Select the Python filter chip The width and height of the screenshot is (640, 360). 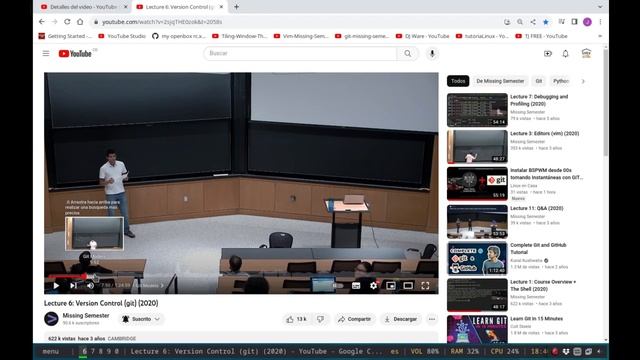[560, 81]
